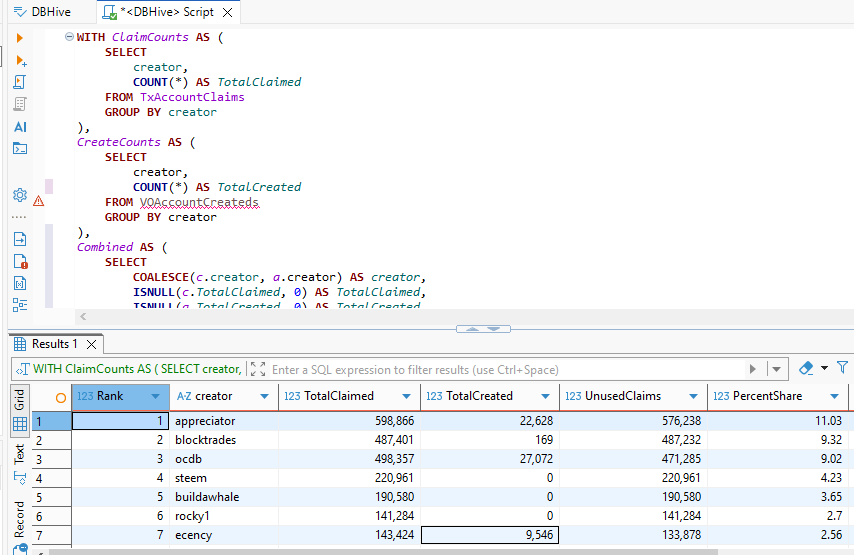
Task: Click the 11.03 PercentShare cell
Action: tap(778, 421)
